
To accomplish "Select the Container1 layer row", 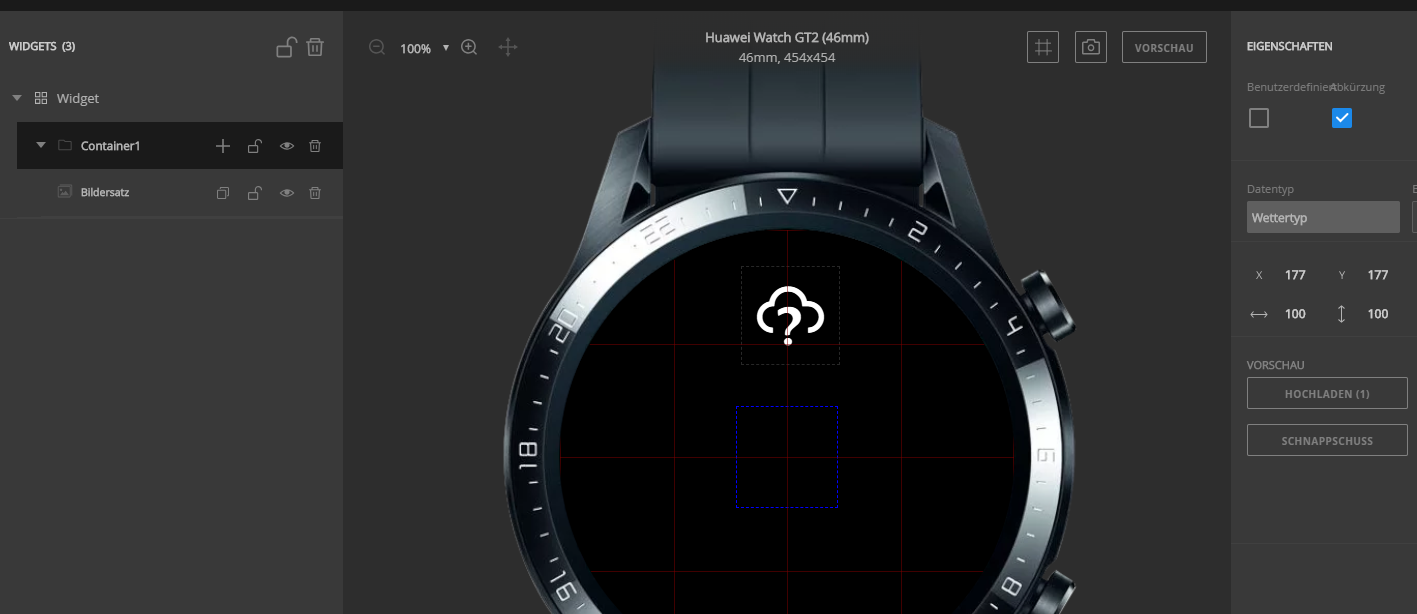I will [x=180, y=146].
